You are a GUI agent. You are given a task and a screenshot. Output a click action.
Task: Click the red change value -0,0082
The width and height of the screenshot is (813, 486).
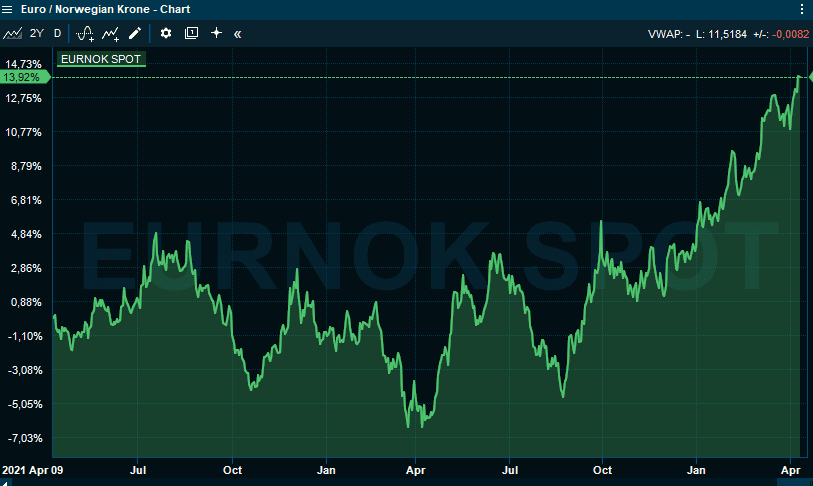point(791,34)
